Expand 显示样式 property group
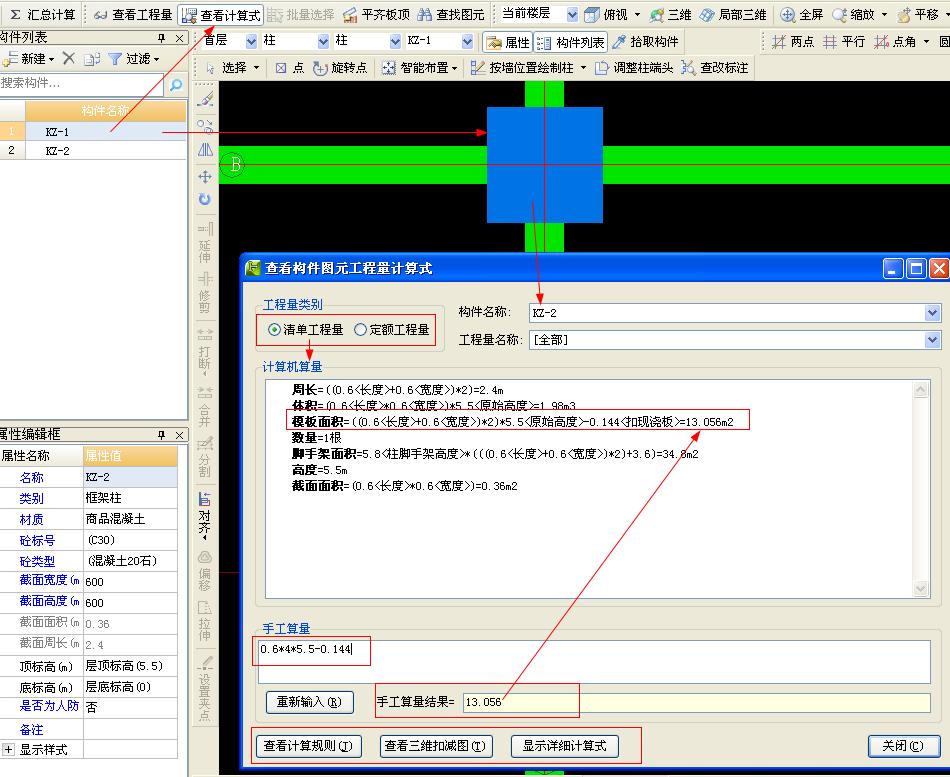 pos(8,749)
